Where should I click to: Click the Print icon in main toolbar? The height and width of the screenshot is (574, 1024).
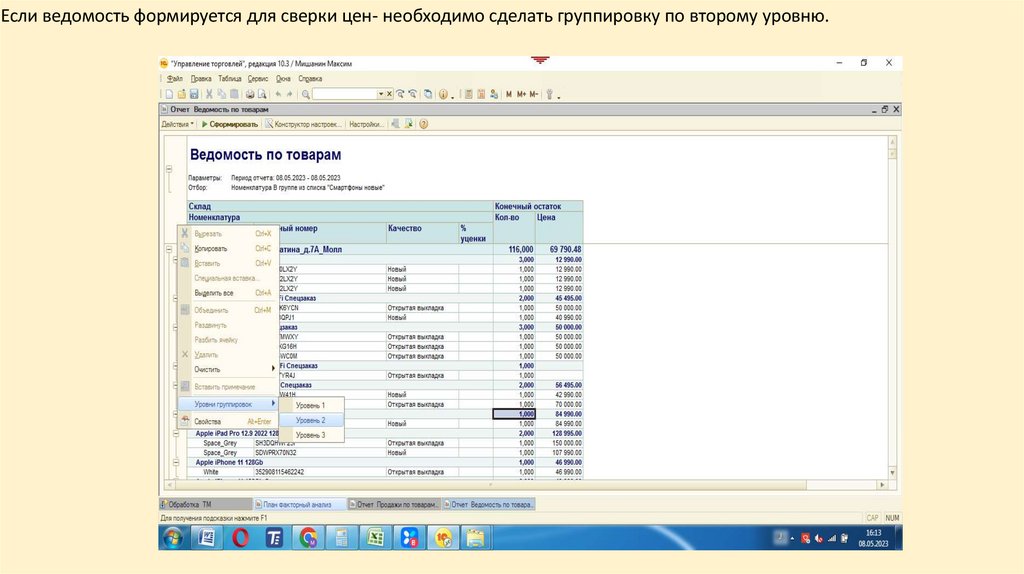click(248, 94)
